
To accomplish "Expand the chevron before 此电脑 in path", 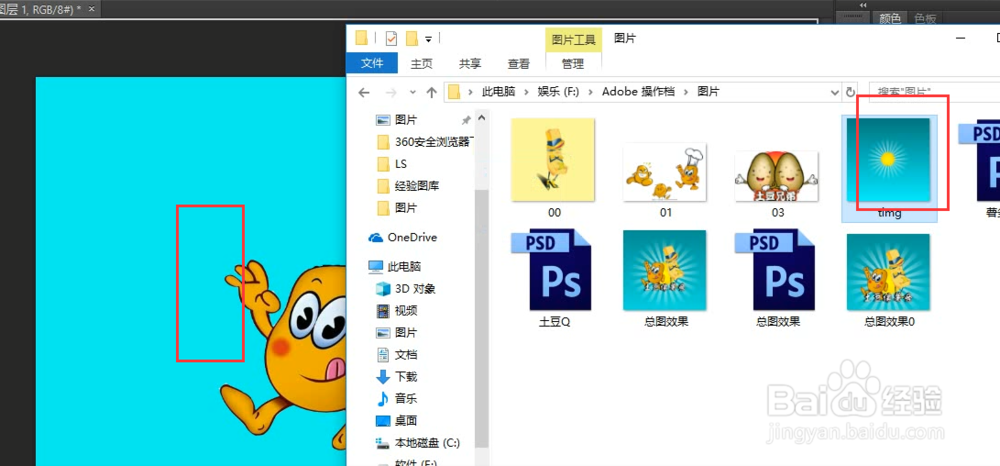I will pyautogui.click(x=471, y=92).
